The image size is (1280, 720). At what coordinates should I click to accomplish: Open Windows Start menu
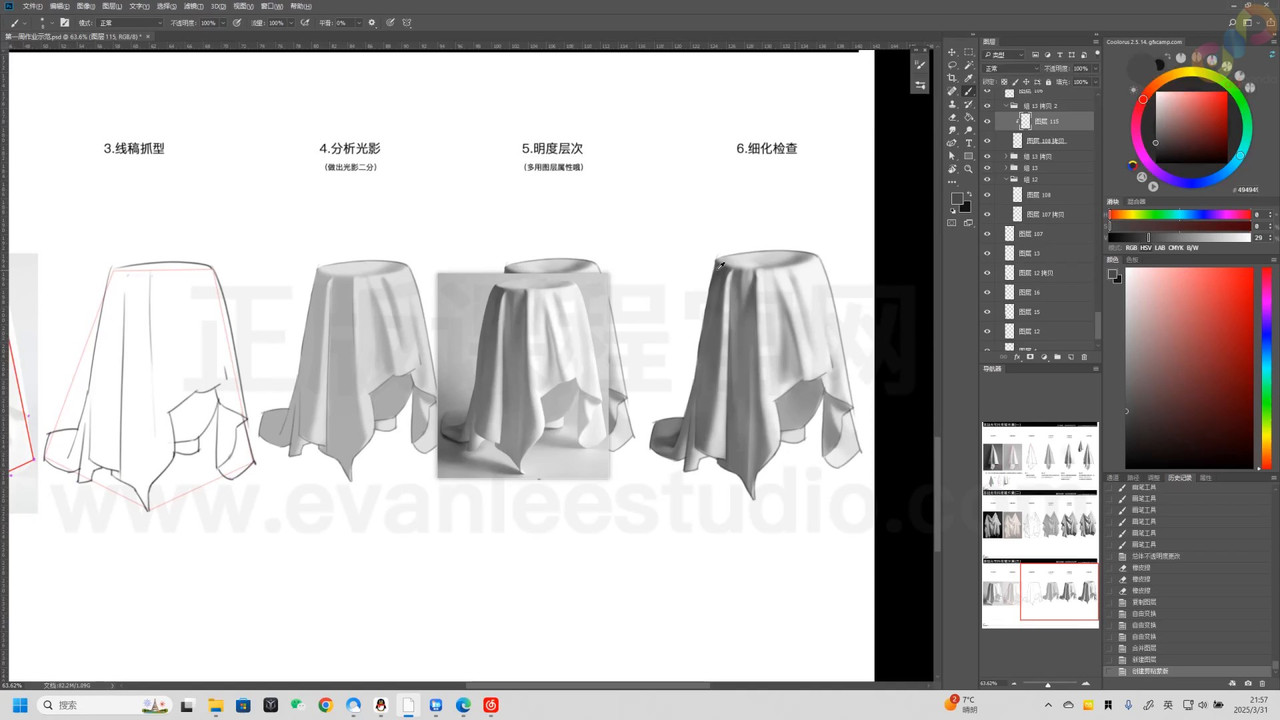19,705
